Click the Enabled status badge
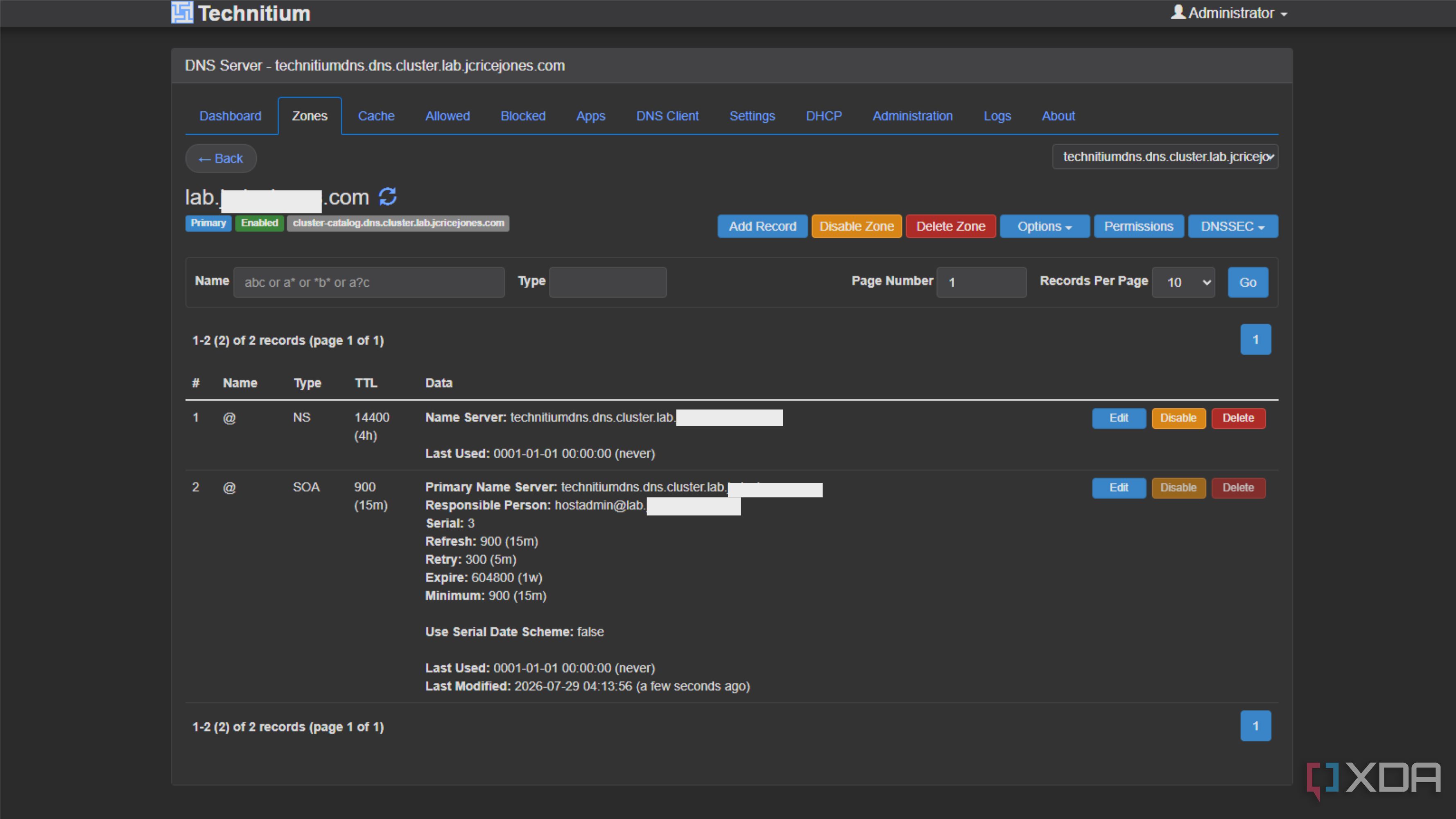Screen dimensions: 1456x819 click(260, 223)
